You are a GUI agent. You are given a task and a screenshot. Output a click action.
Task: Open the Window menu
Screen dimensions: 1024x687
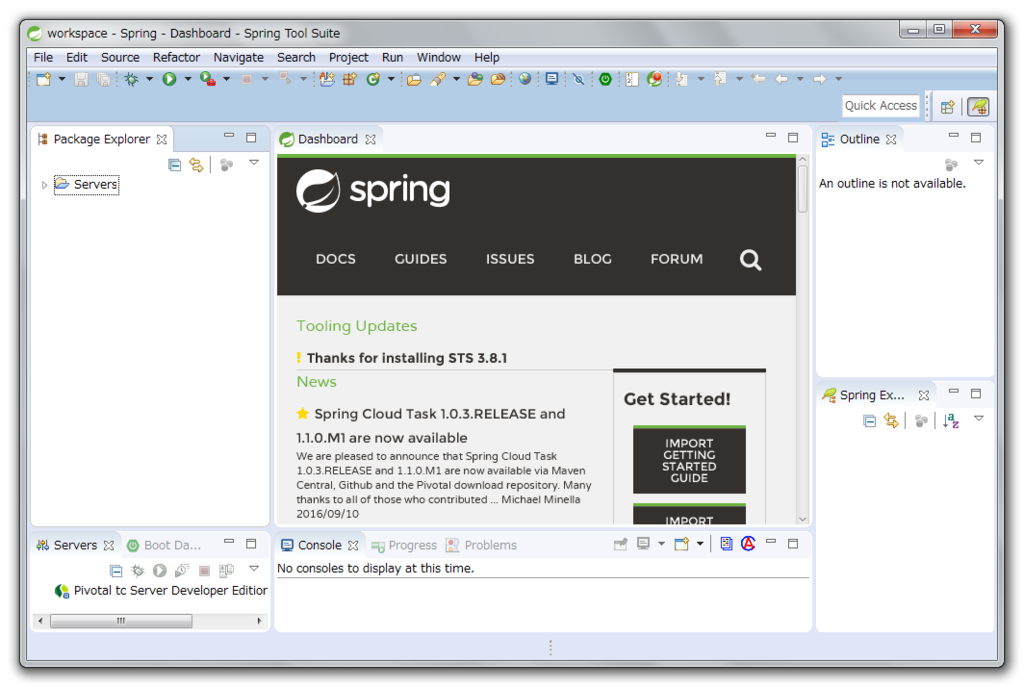(438, 57)
